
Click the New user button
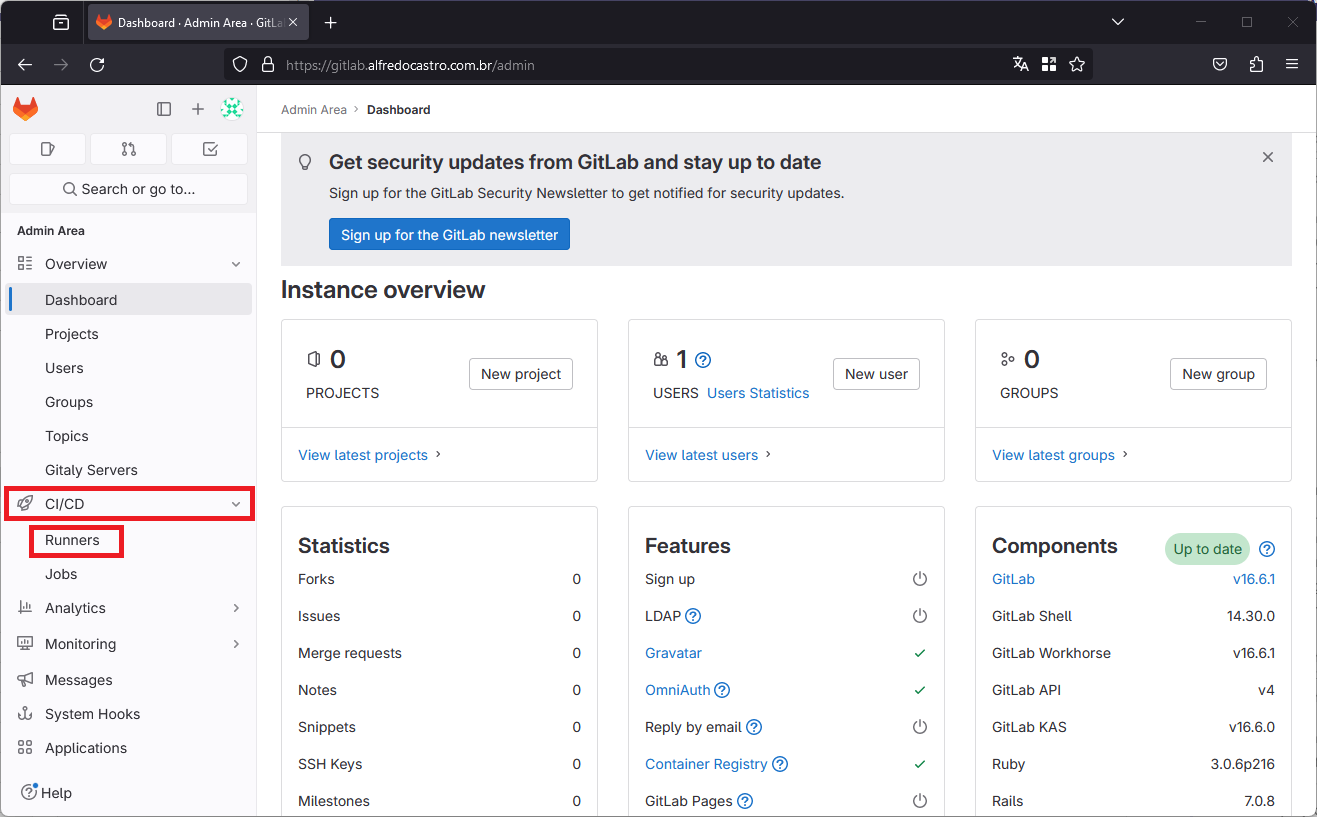coord(876,374)
